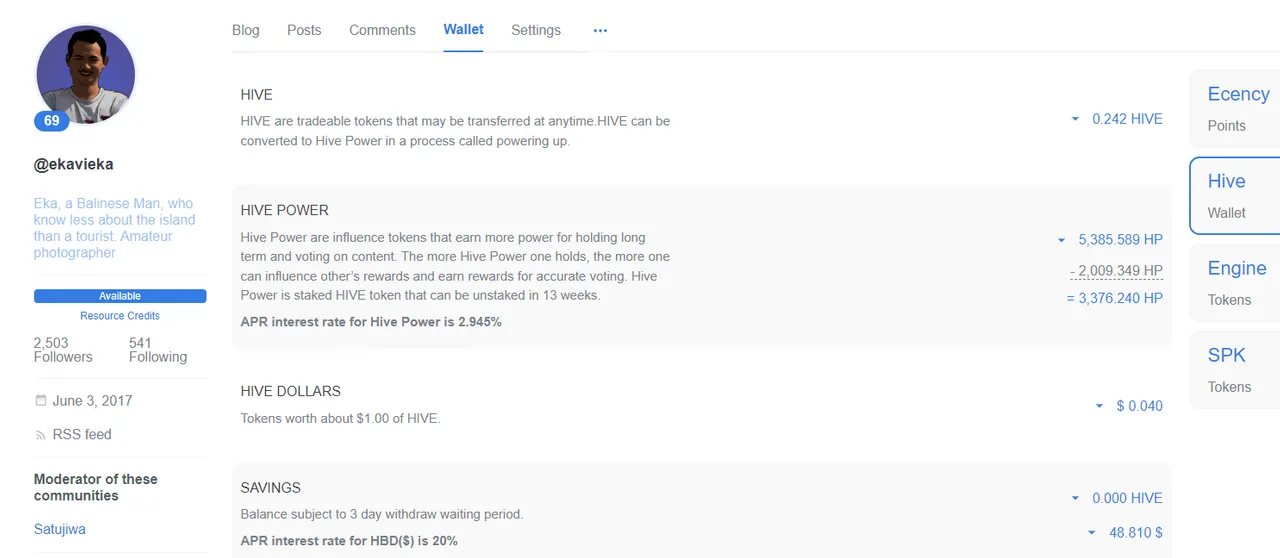Open the SPK Tokens wallet section
The image size is (1280, 558).
pos(1236,370)
